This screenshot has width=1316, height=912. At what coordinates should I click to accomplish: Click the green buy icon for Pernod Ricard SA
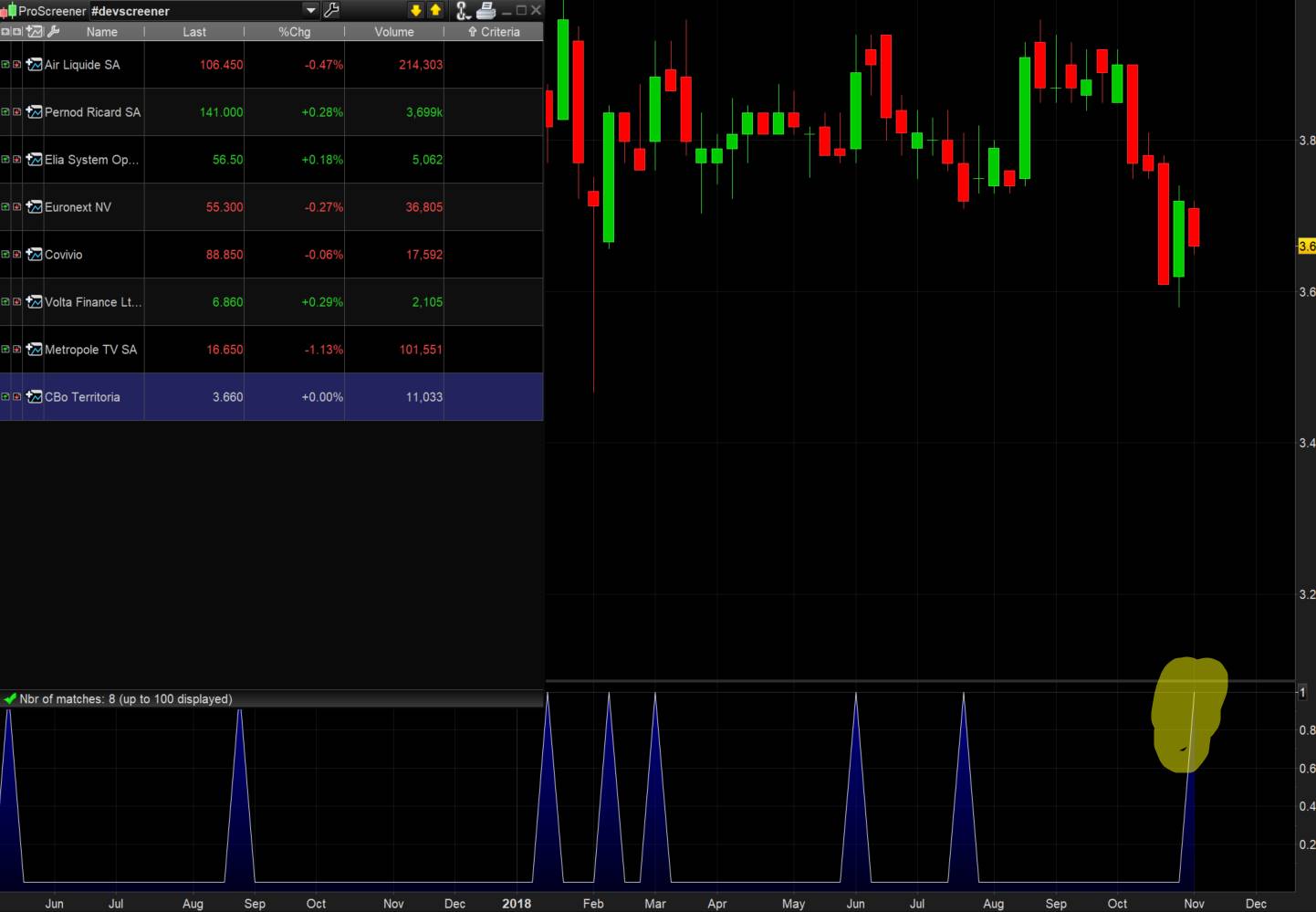[x=5, y=112]
